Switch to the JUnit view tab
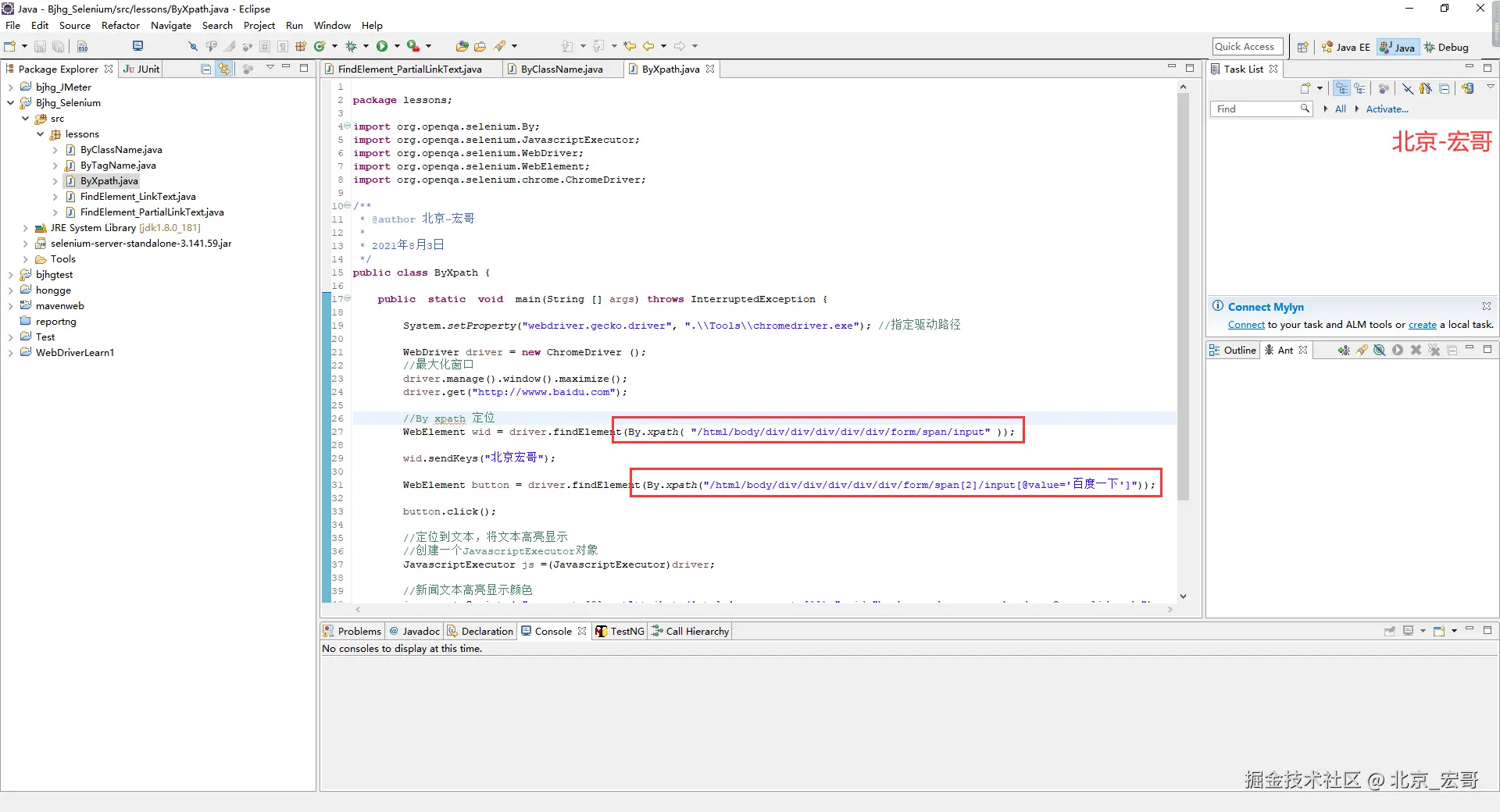This screenshot has width=1500, height=812. [x=141, y=69]
